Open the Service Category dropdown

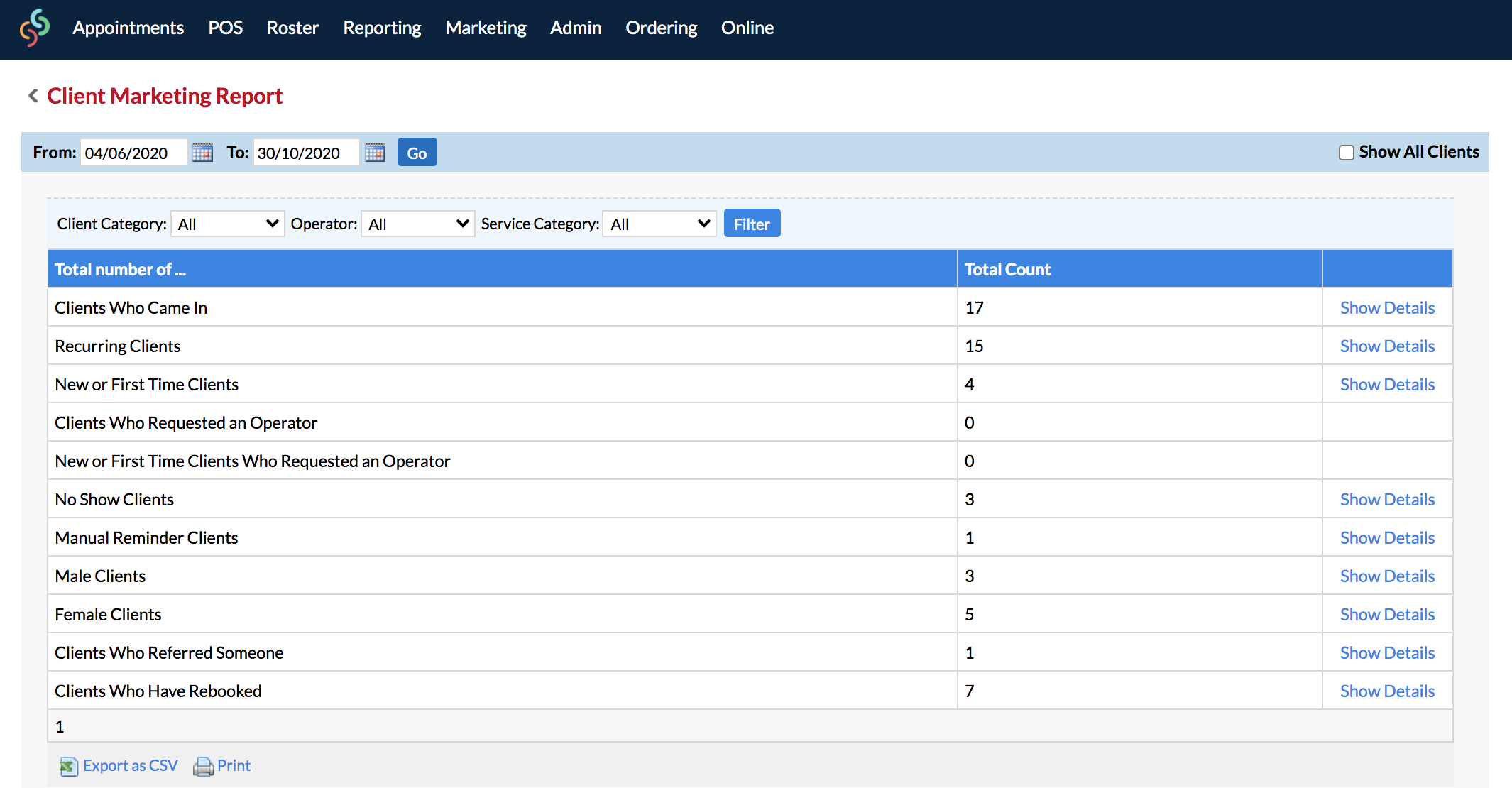pos(659,224)
